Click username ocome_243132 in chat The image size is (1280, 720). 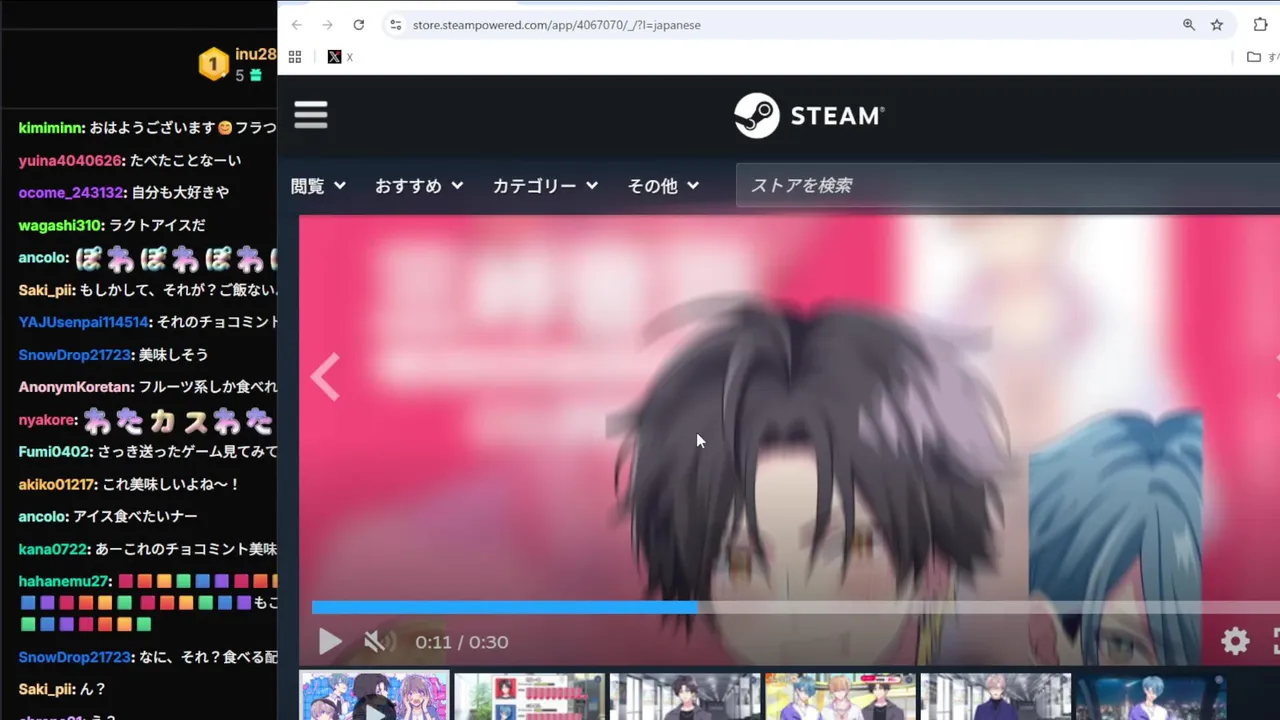[x=72, y=192]
